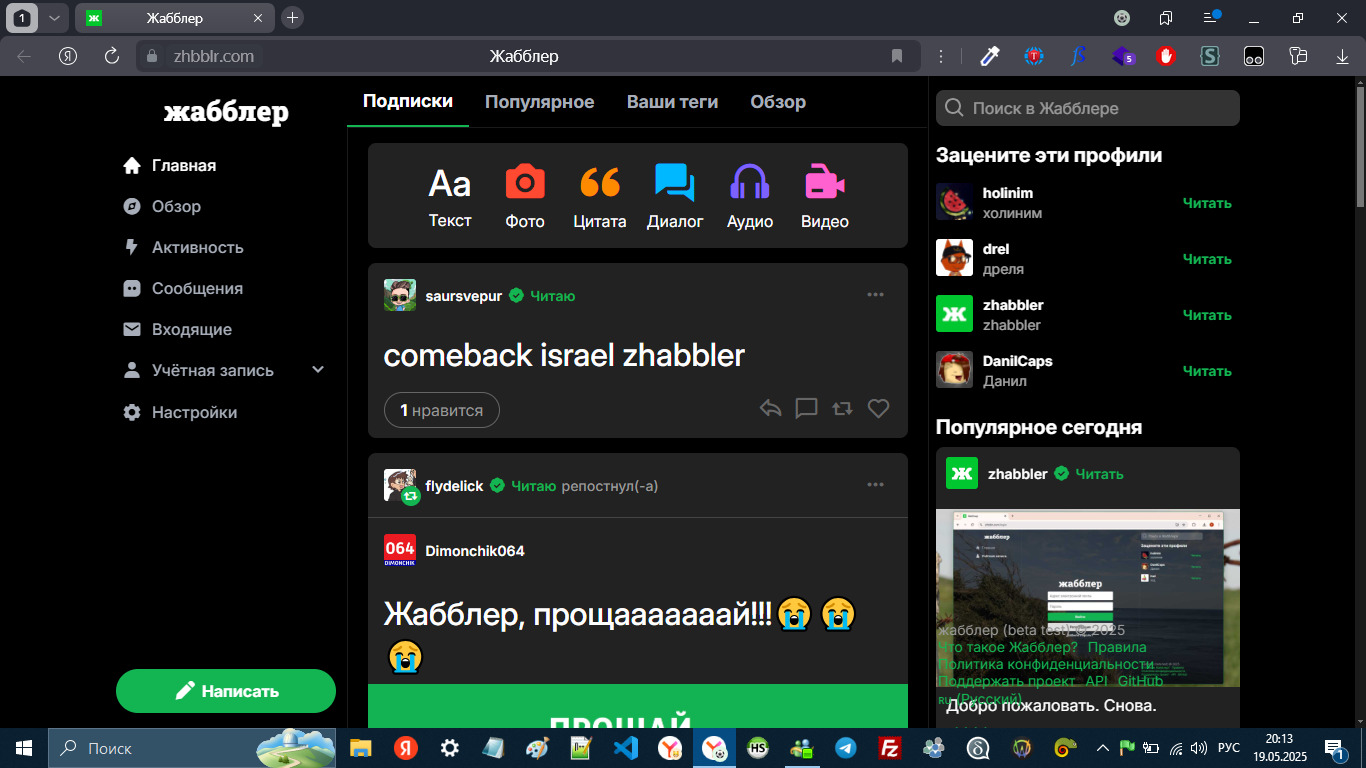The height and width of the screenshot is (768, 1366).
Task: Create a new Dialog post
Action: 675,197
